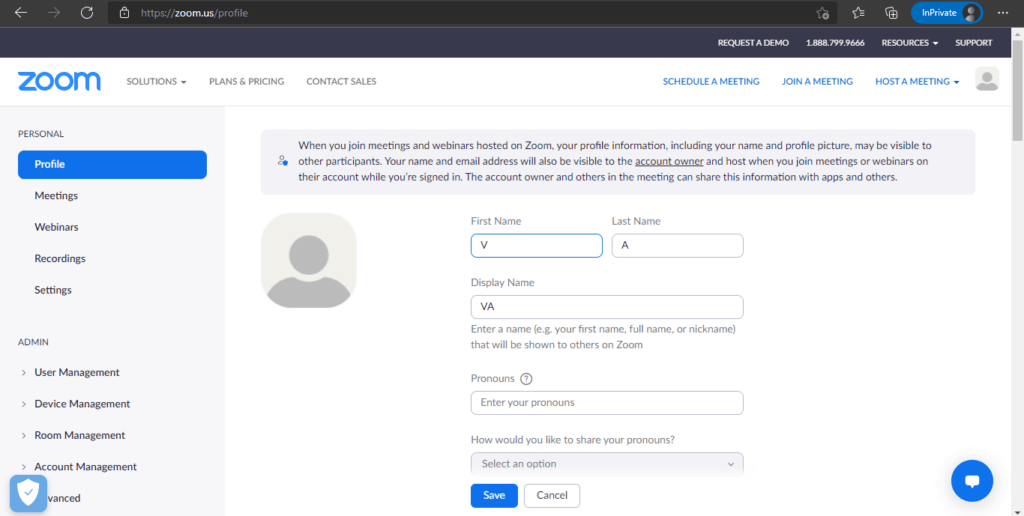The image size is (1024, 516).
Task: Click Schedule a Meeting link
Action: point(711,82)
